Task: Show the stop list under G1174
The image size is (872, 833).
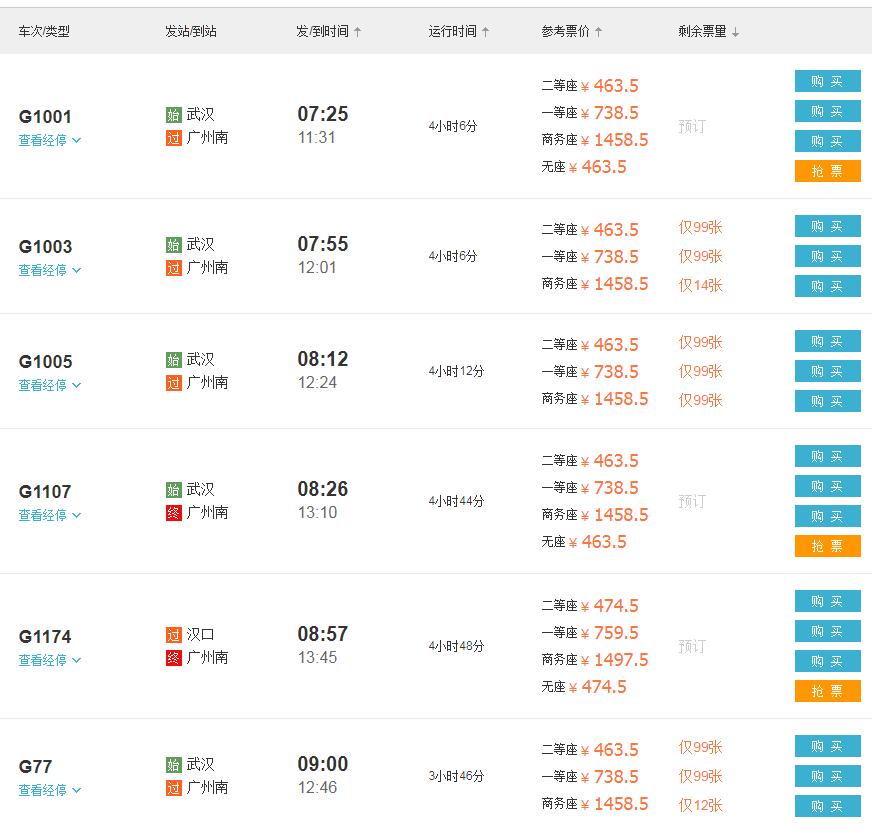Action: (49, 660)
